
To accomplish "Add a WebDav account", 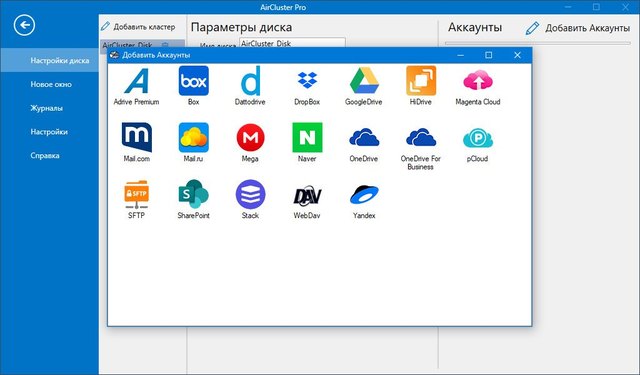I will pyautogui.click(x=307, y=195).
